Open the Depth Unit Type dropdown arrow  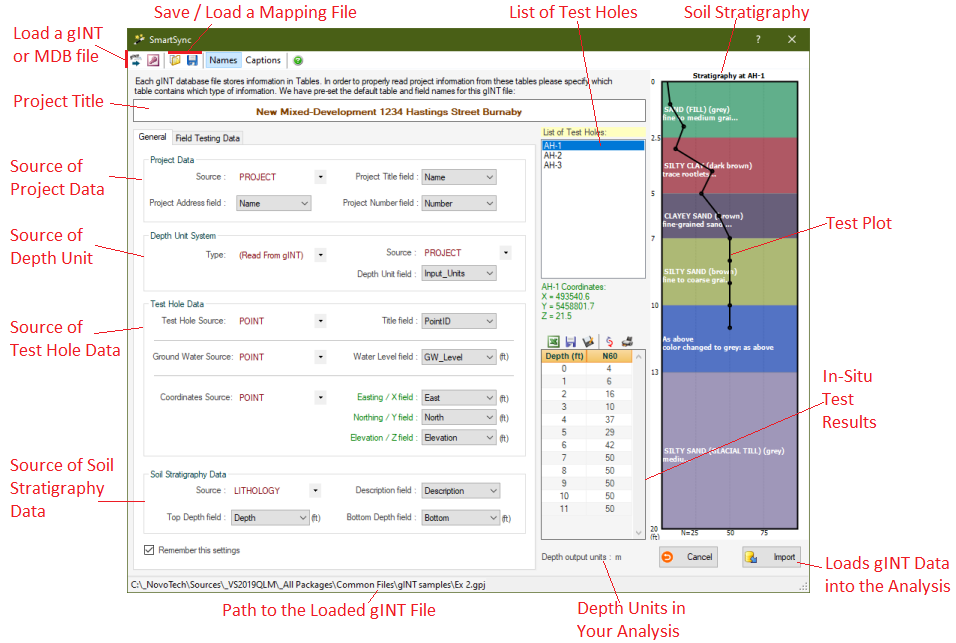click(x=321, y=255)
